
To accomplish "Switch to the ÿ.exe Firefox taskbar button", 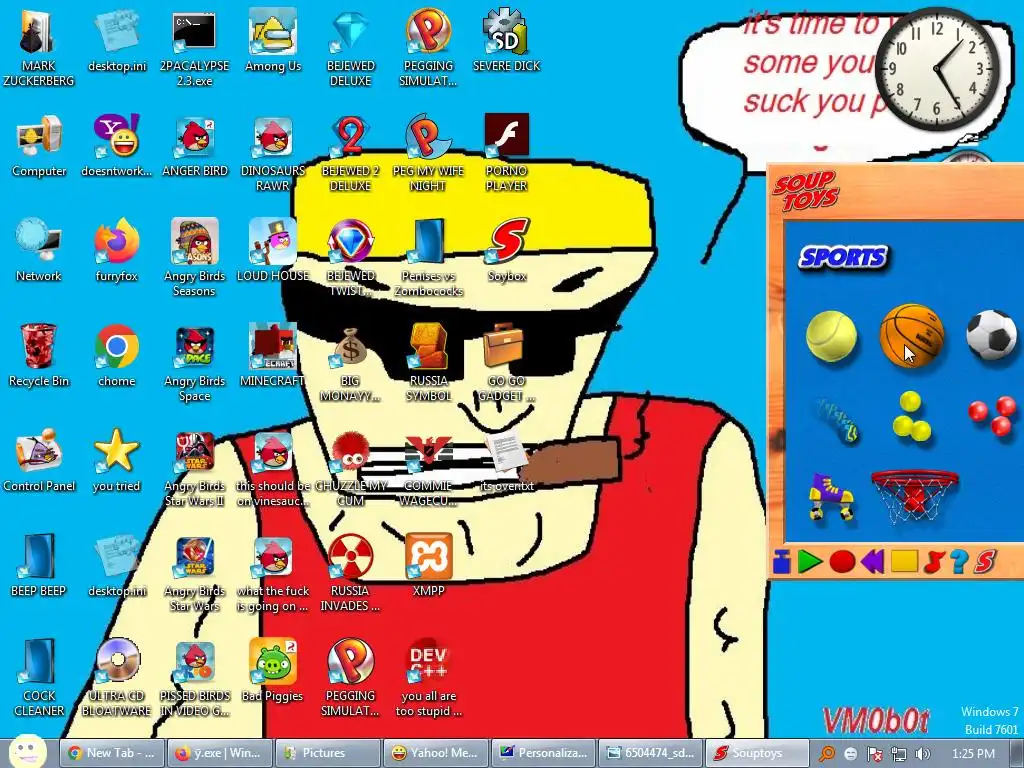I will coord(219,753).
